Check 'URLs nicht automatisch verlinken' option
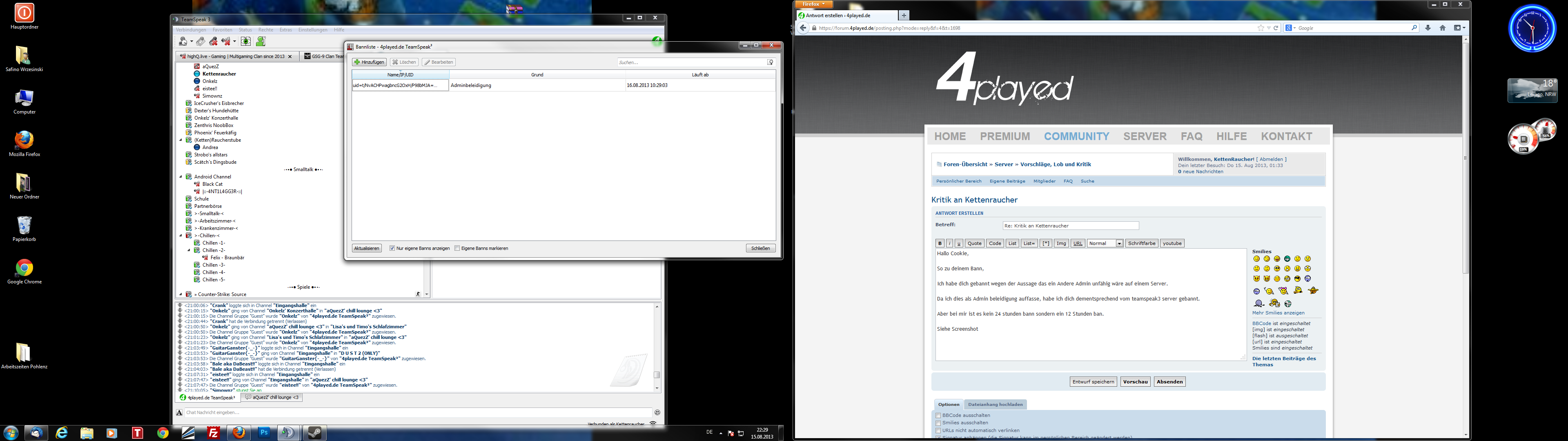The image size is (1568, 441). 938,431
